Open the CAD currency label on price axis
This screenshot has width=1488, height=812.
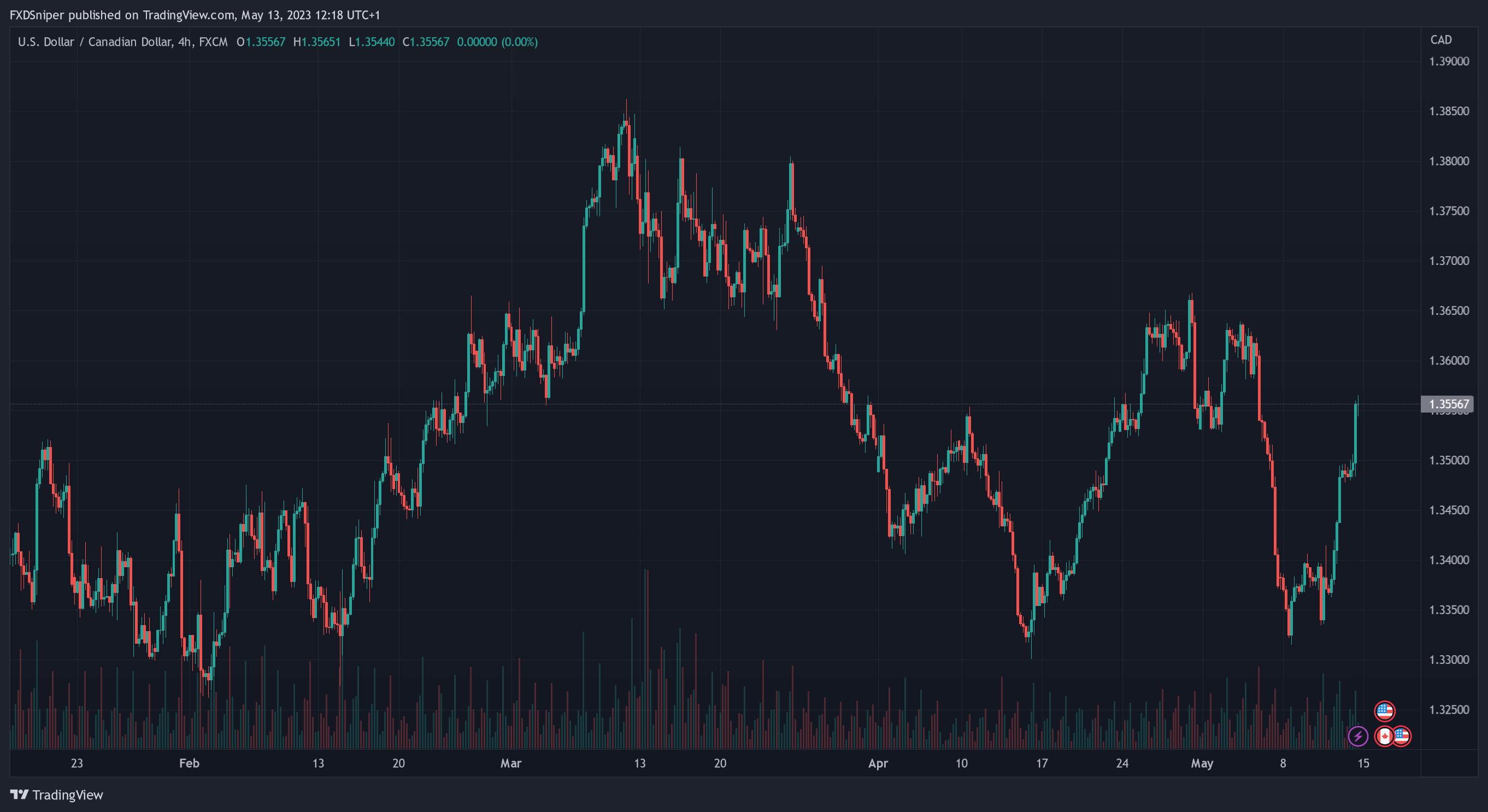(1440, 40)
